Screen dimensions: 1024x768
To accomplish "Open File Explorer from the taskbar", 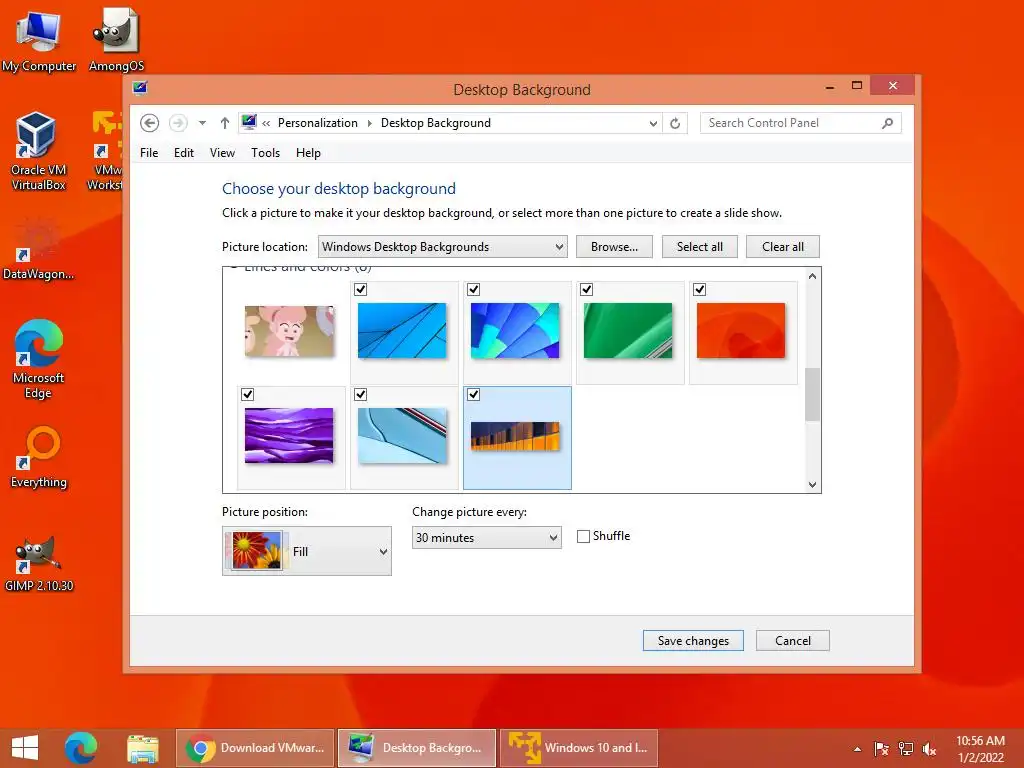I will click(x=142, y=748).
